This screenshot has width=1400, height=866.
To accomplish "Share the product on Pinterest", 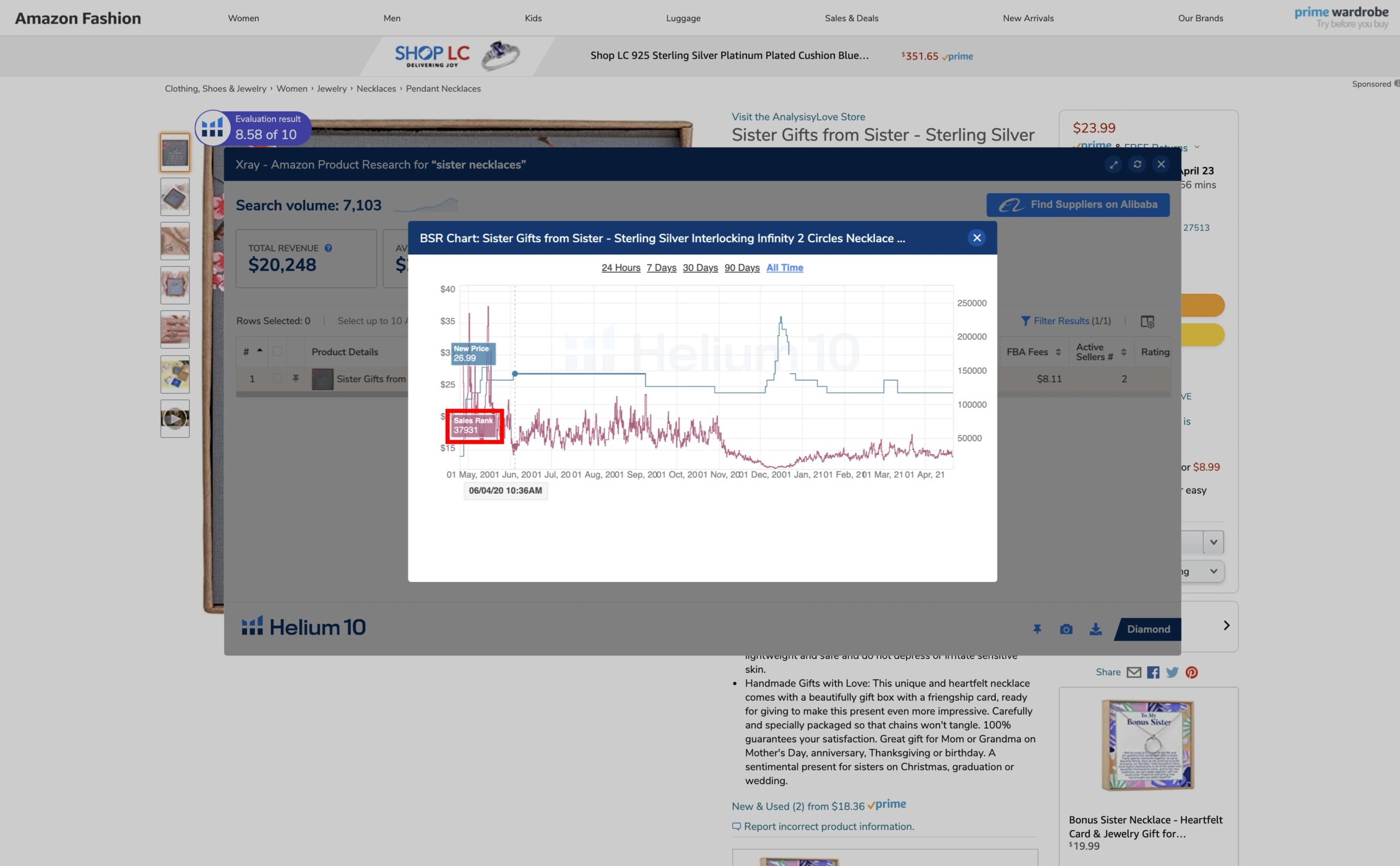I will pyautogui.click(x=1192, y=672).
